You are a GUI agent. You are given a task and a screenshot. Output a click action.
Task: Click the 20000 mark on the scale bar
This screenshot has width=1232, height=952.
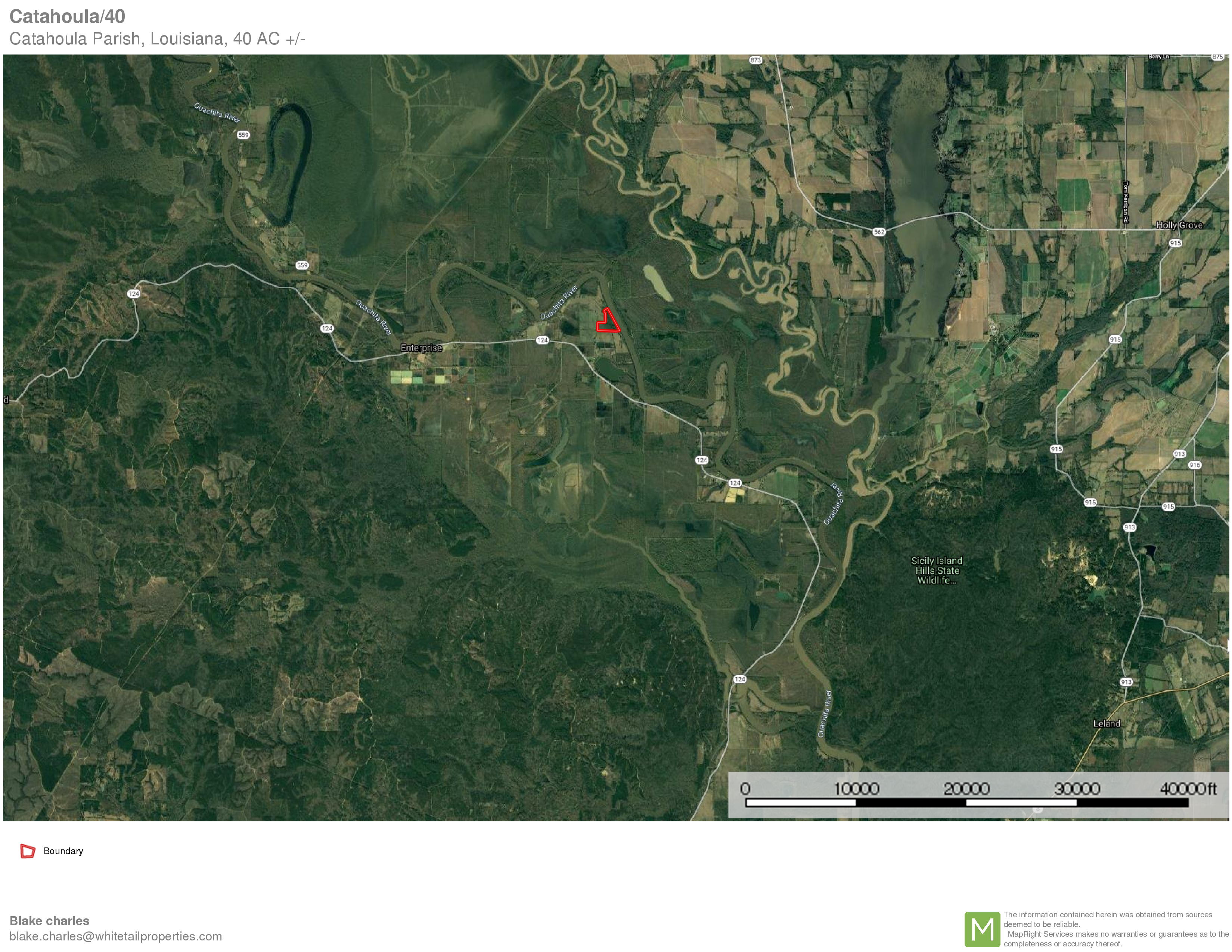966,788
